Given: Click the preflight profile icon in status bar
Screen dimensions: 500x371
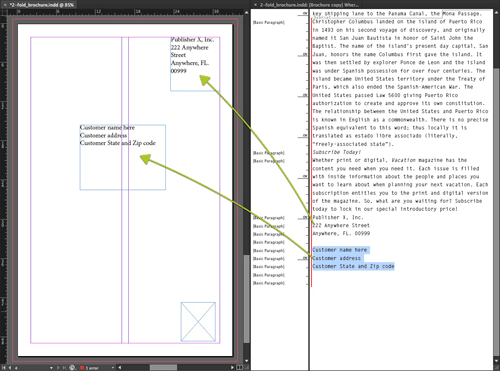Looking at the screenshot, I should click(72, 368).
